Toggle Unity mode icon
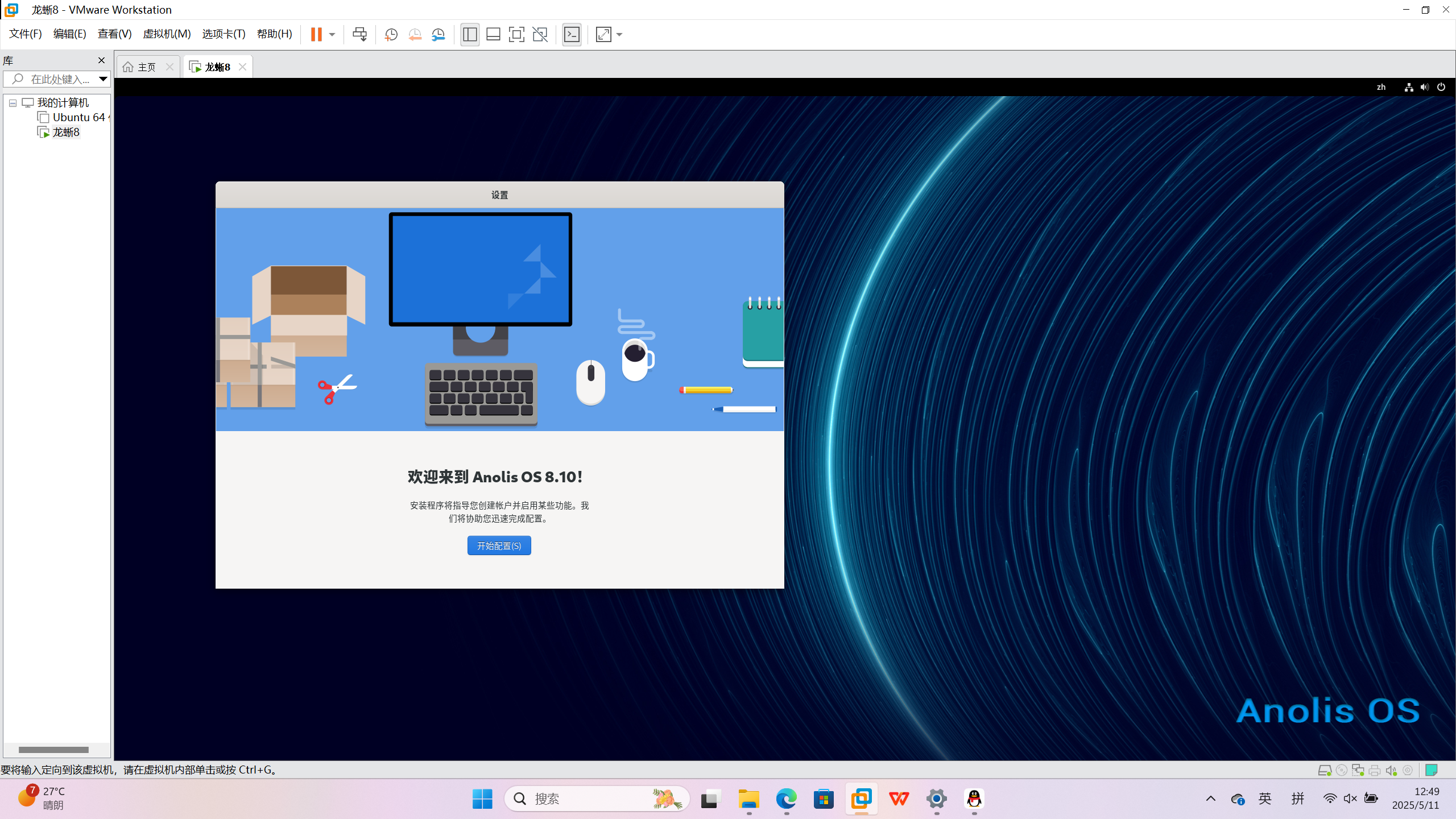Image resolution: width=1456 pixels, height=819 pixels. click(540, 35)
